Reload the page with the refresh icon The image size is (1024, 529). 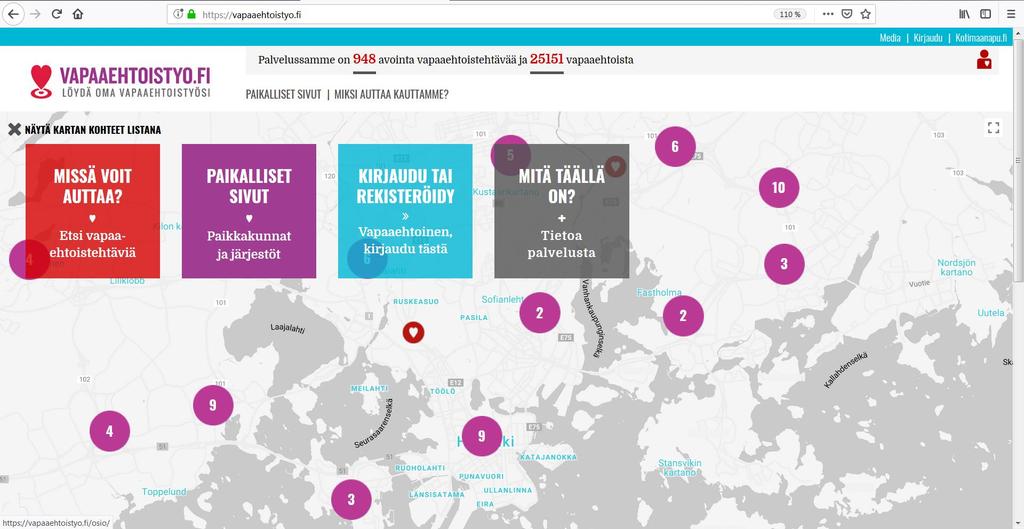click(x=57, y=14)
